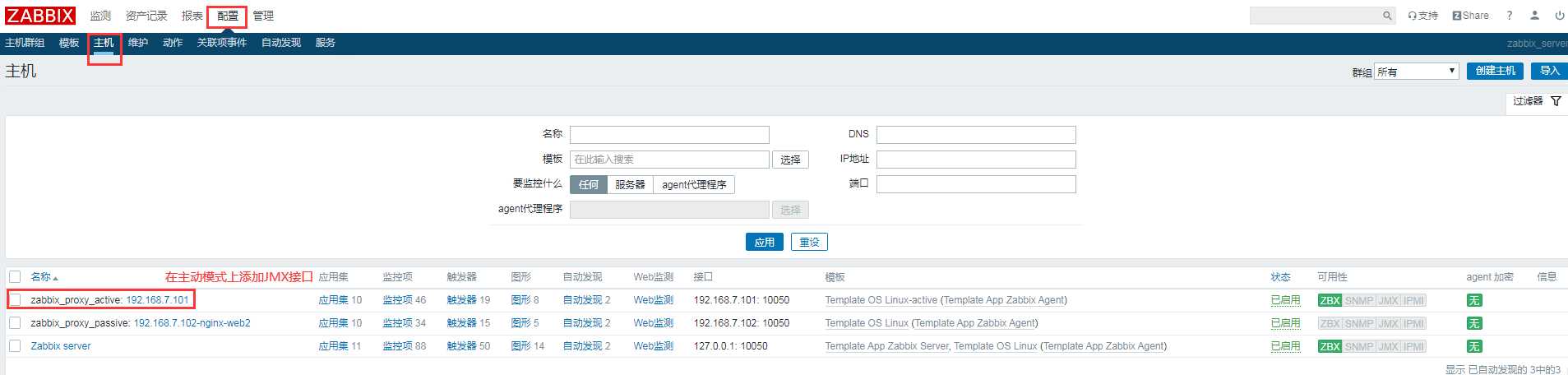This screenshot has width=1568, height=375.
Task: Toggle 已启用 status for zabbix_proxy_active
Action: click(x=1285, y=300)
